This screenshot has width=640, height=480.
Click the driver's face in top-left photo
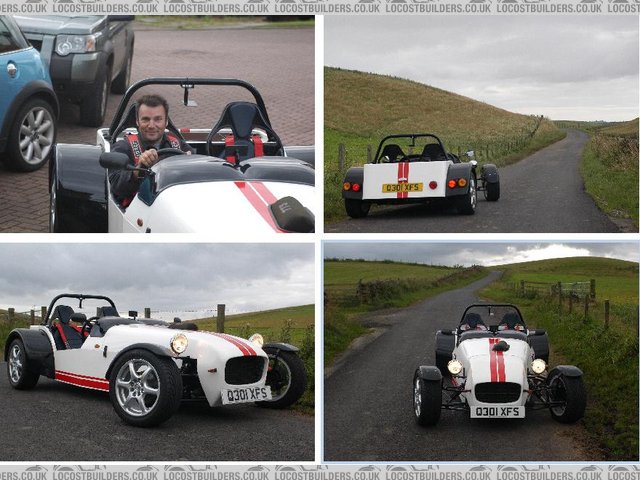[154, 118]
